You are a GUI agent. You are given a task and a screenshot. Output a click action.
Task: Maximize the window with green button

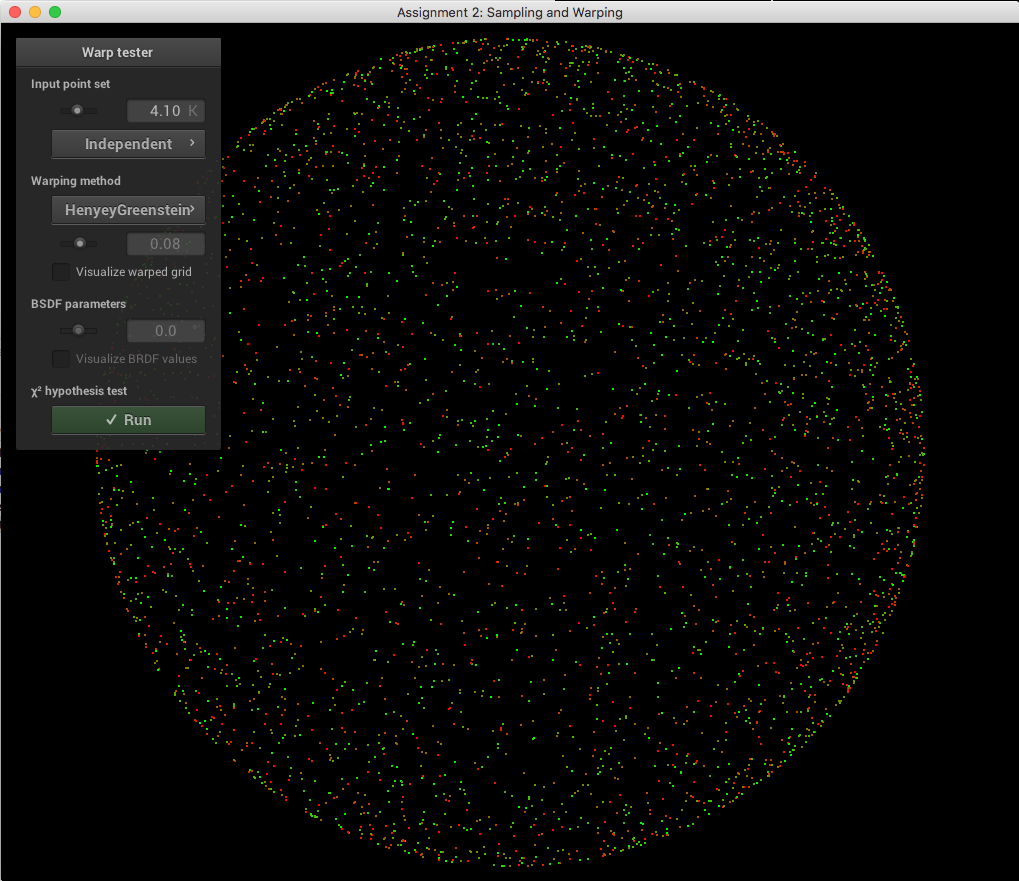click(x=55, y=12)
